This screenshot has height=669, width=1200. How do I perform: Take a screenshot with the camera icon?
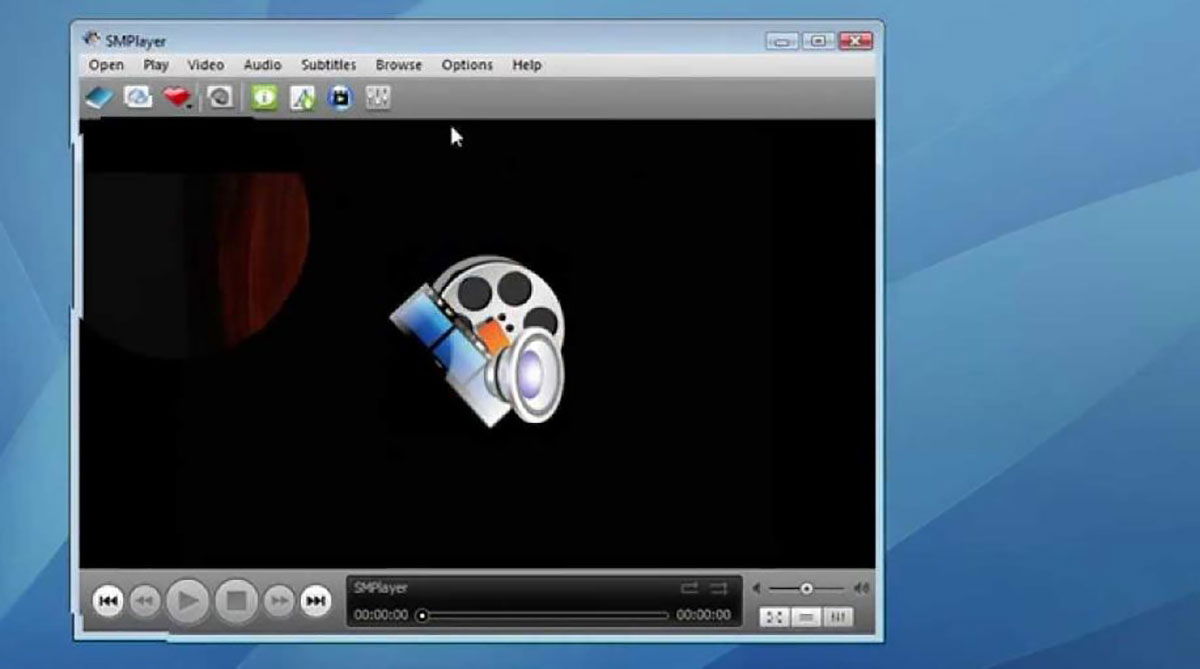(x=221, y=97)
